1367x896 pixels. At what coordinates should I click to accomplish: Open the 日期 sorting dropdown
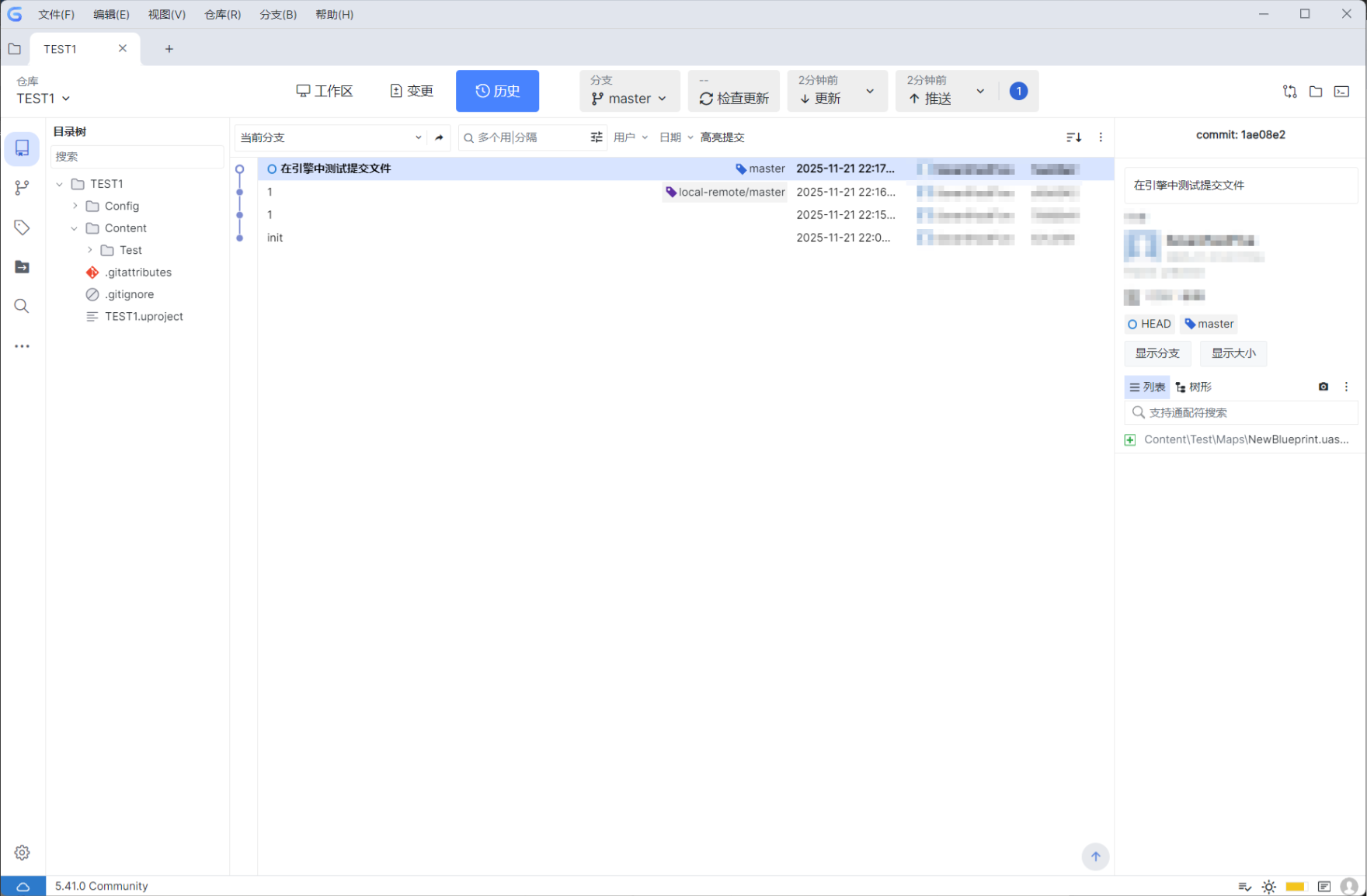(x=674, y=137)
